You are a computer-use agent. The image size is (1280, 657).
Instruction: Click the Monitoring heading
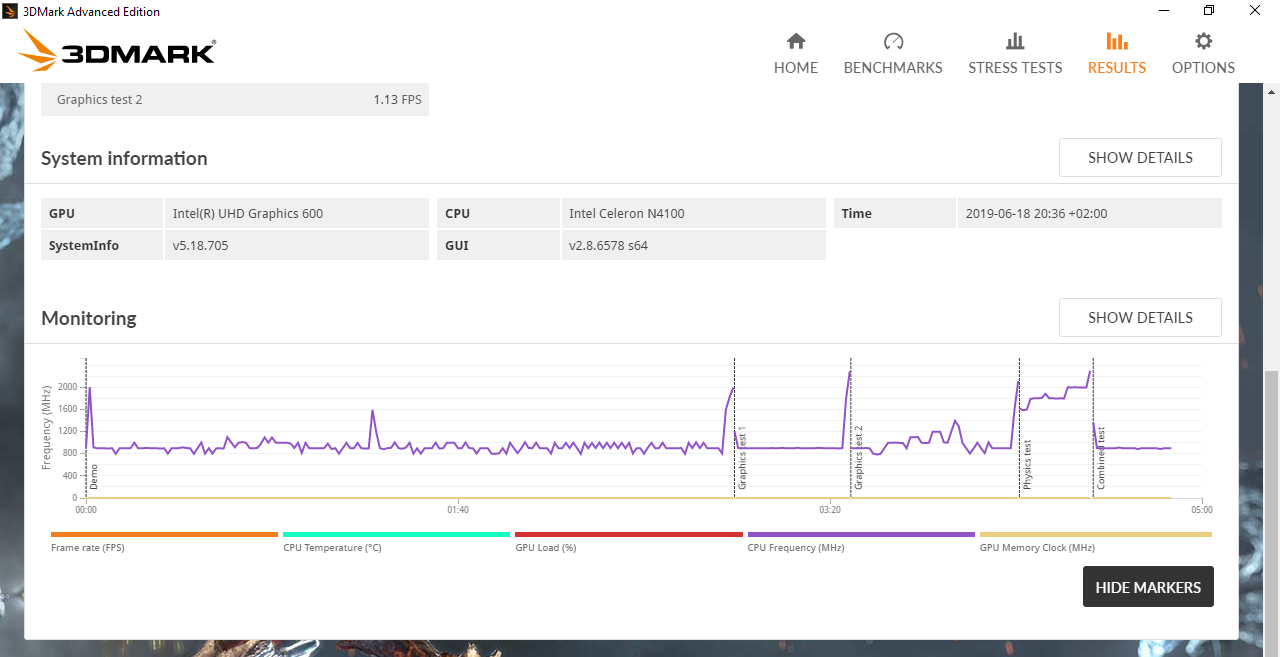tap(89, 318)
